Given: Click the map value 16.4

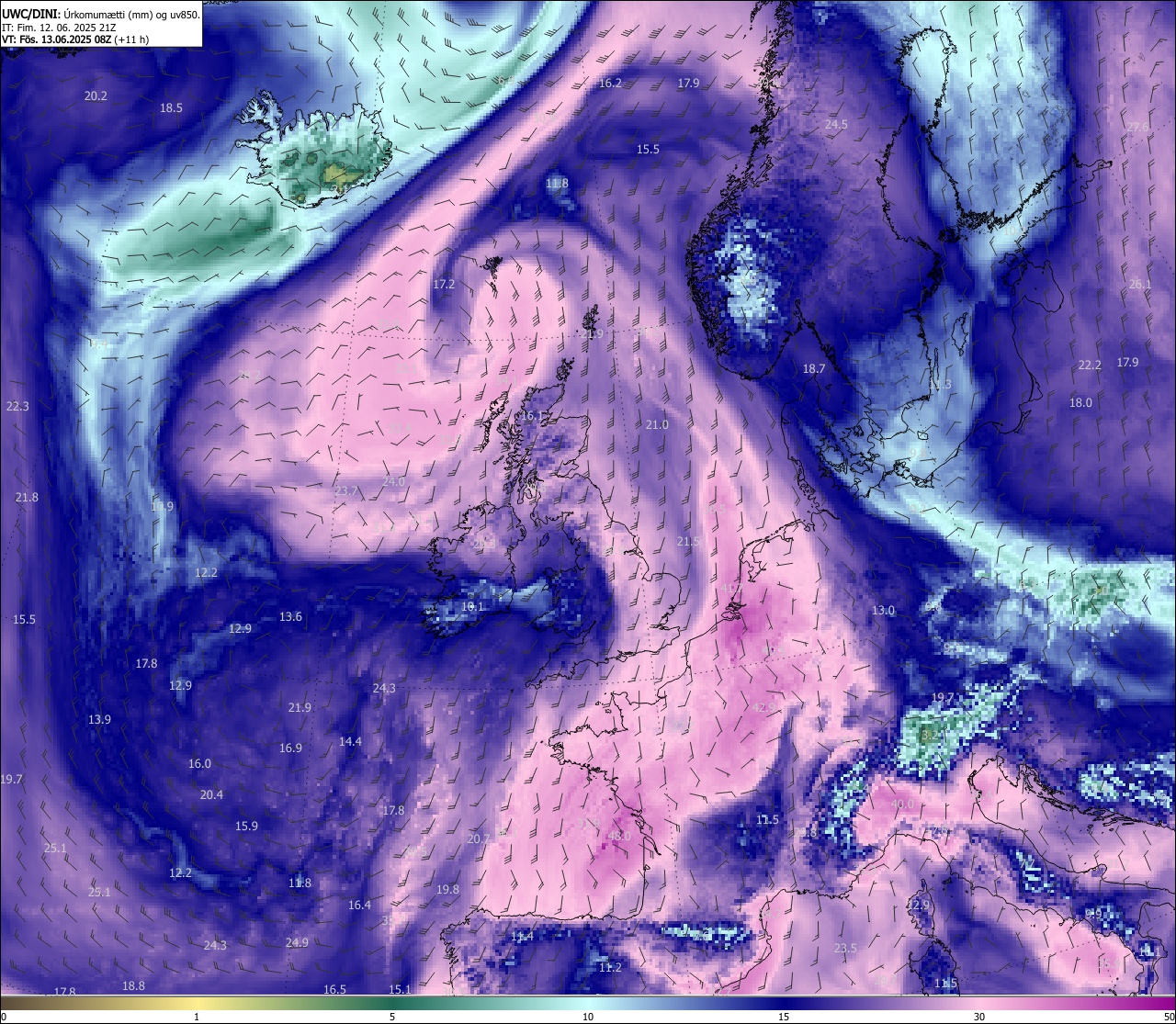Looking at the screenshot, I should coord(359,906).
